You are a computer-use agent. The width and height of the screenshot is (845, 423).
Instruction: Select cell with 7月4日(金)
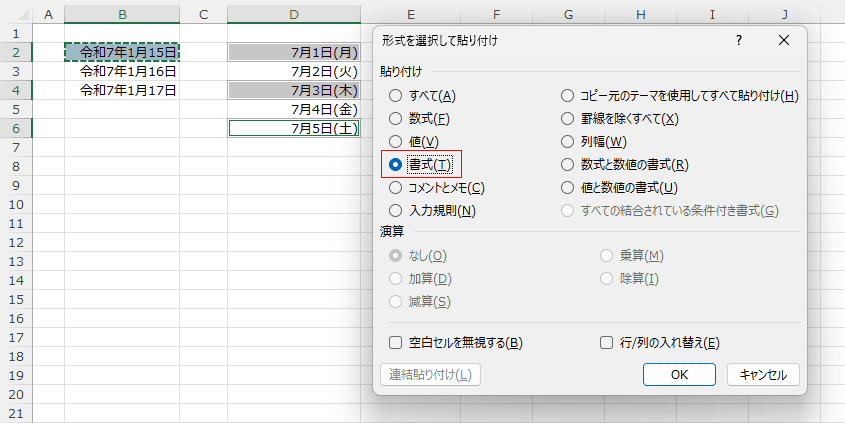(294, 109)
